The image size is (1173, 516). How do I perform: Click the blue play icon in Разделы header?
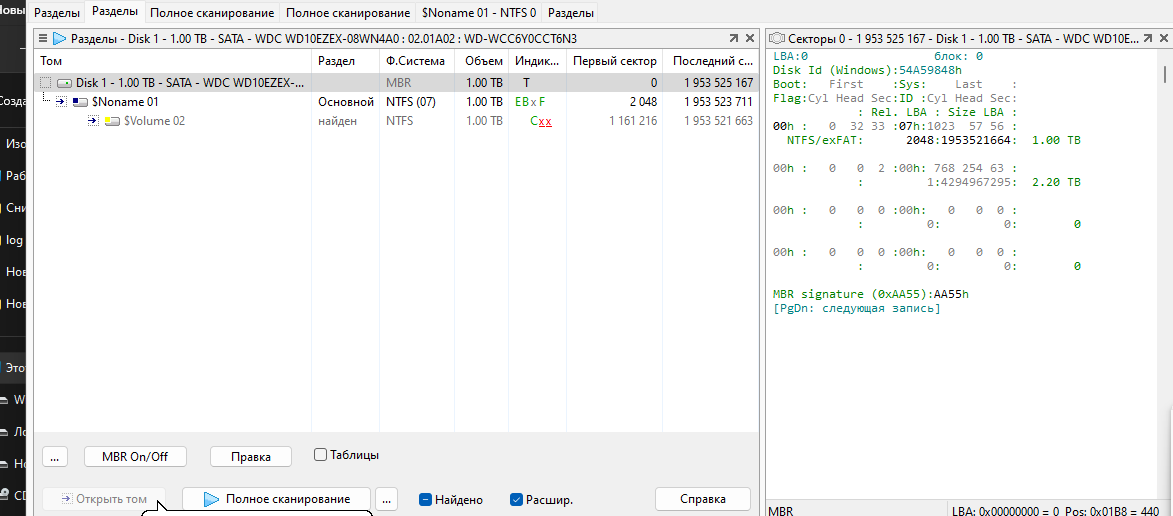(59, 38)
